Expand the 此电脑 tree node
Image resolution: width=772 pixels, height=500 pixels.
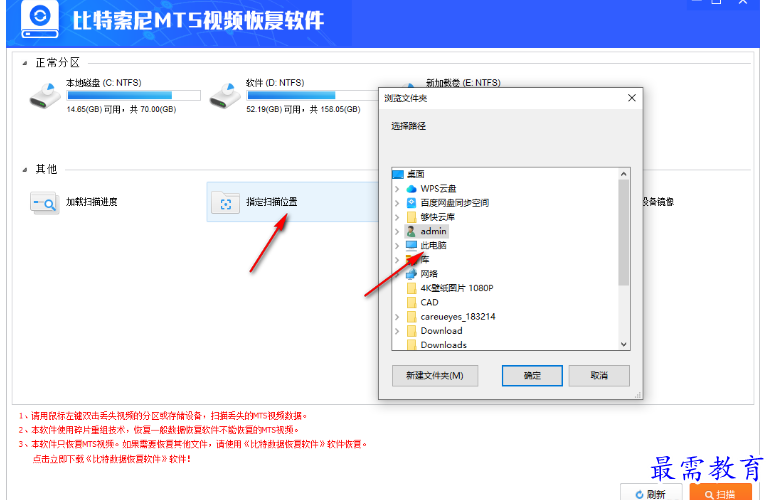coord(397,246)
